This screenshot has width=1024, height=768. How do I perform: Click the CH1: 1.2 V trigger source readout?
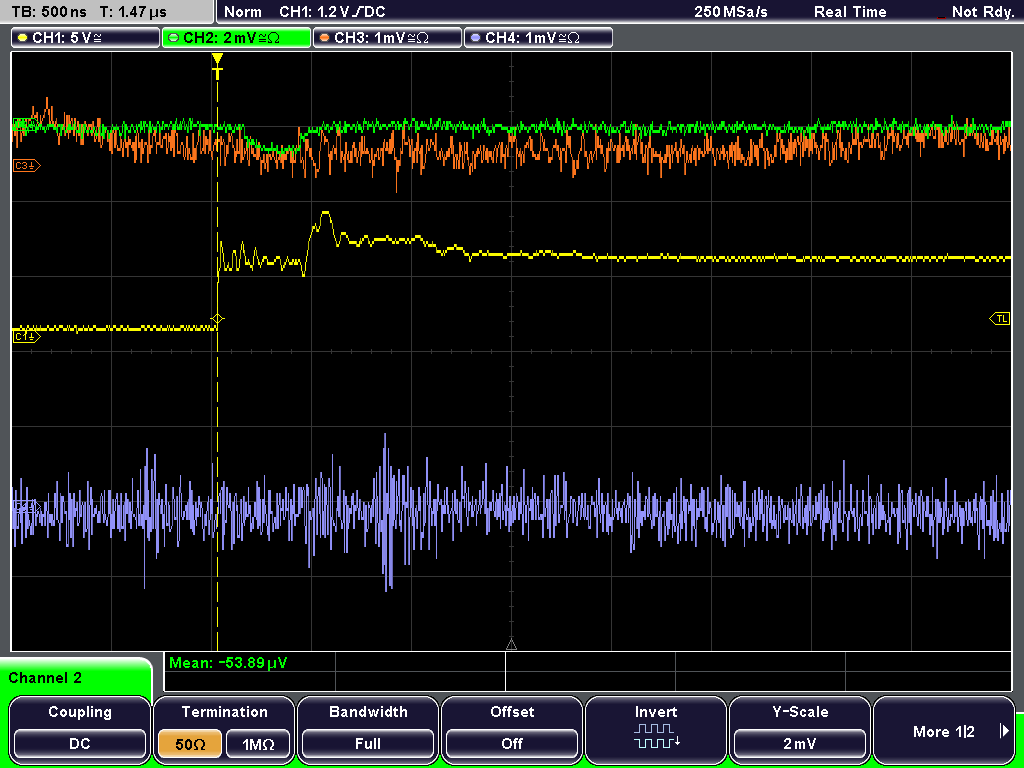[x=332, y=12]
